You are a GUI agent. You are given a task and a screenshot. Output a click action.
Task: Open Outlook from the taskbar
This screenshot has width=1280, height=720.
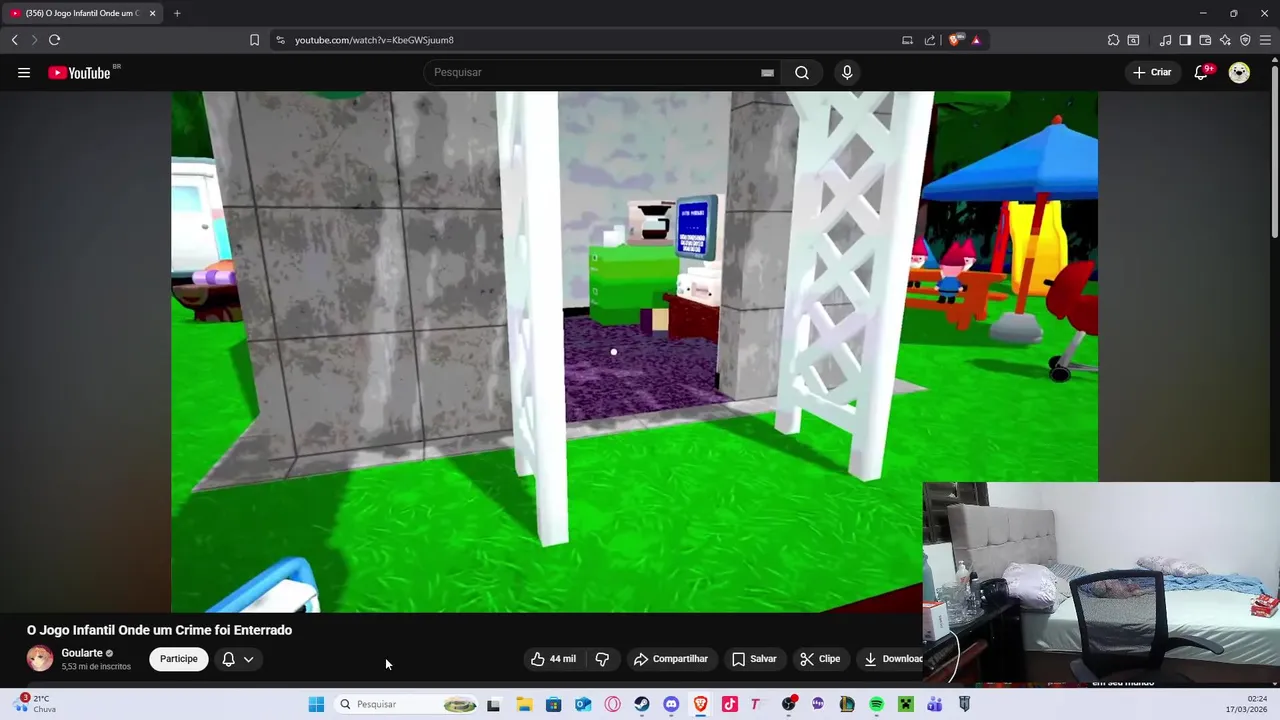click(x=583, y=704)
